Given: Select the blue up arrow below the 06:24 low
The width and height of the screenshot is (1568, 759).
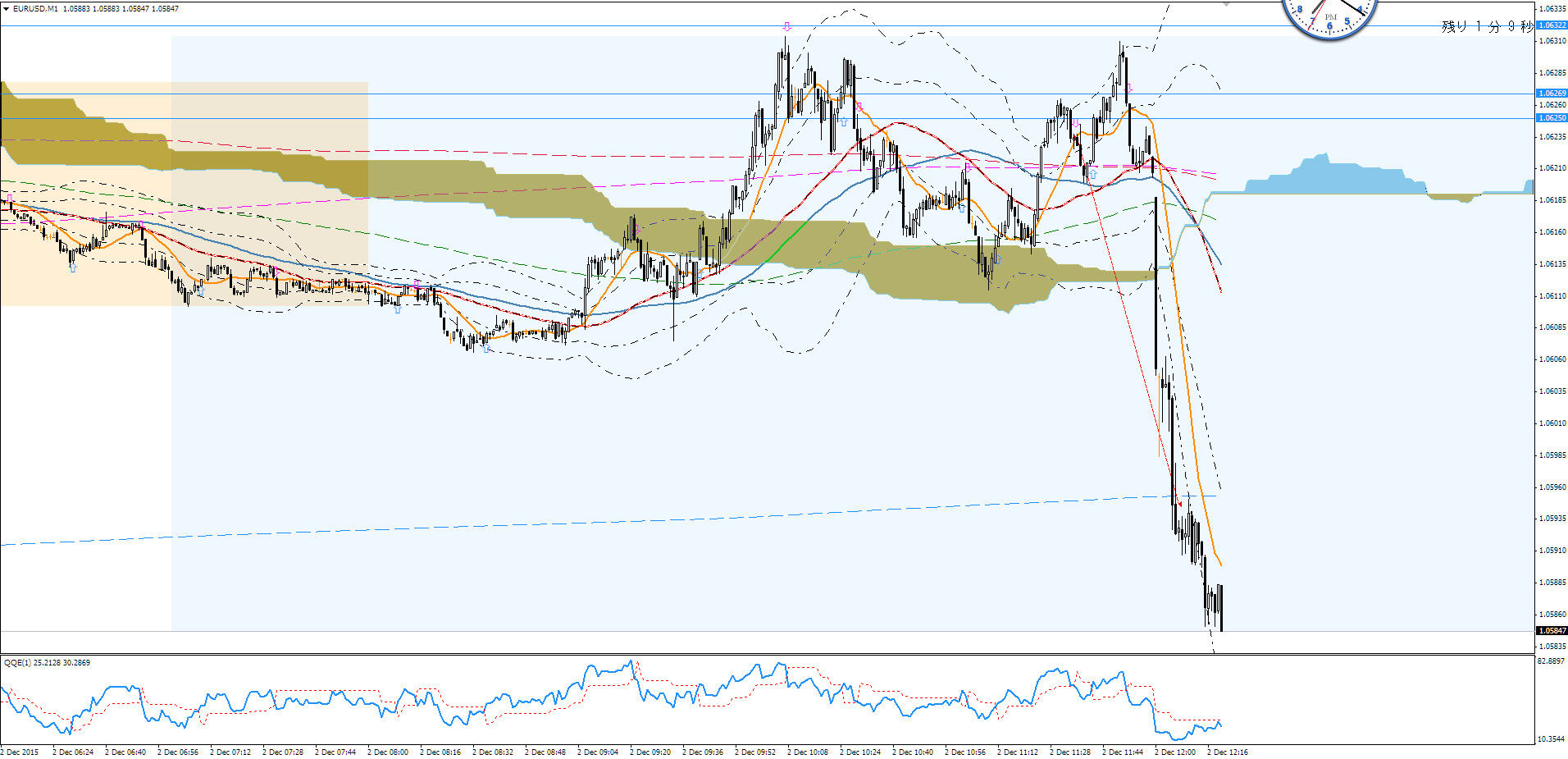Looking at the screenshot, I should coord(72,267).
